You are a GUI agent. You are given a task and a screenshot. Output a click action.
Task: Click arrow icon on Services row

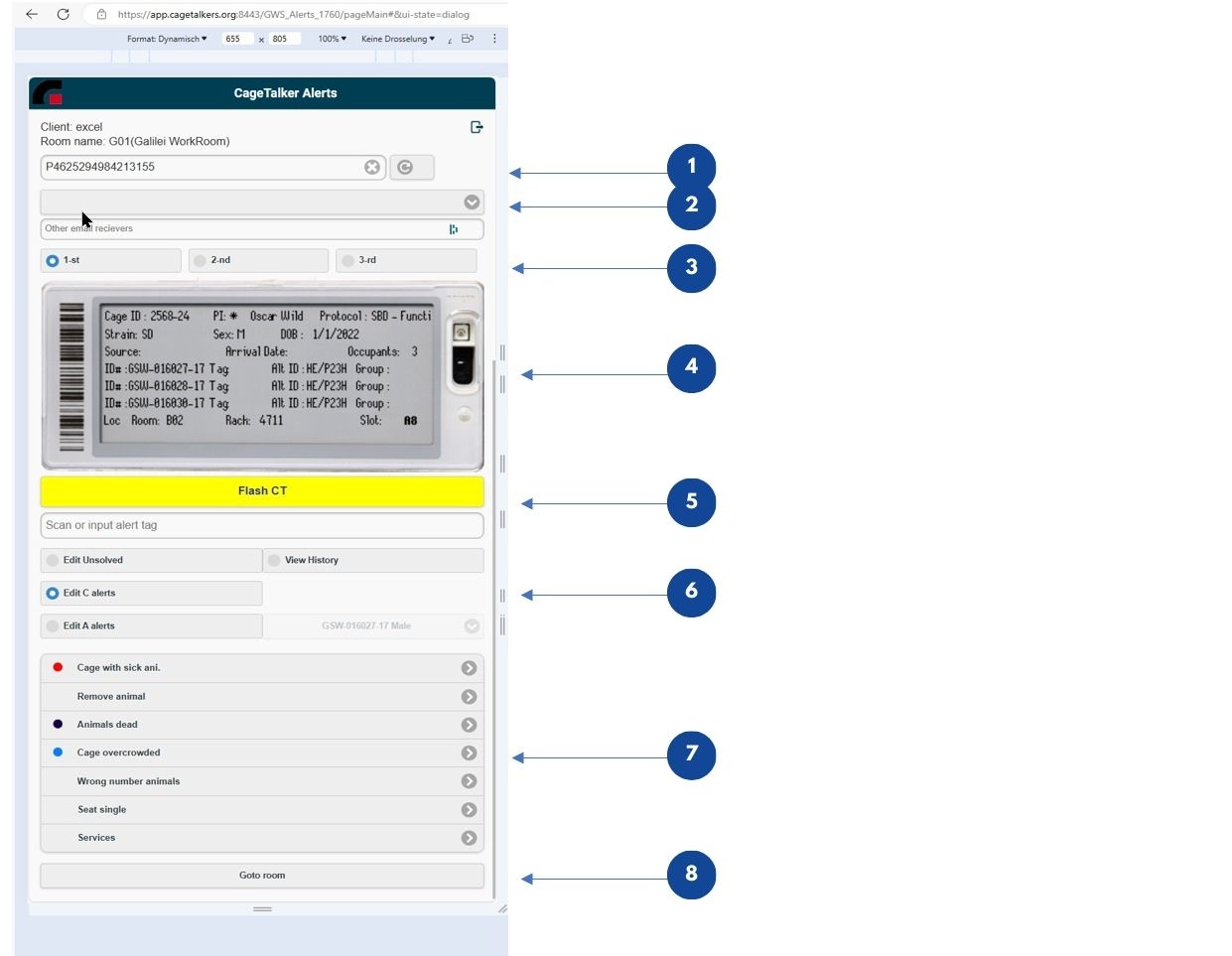pos(469,838)
